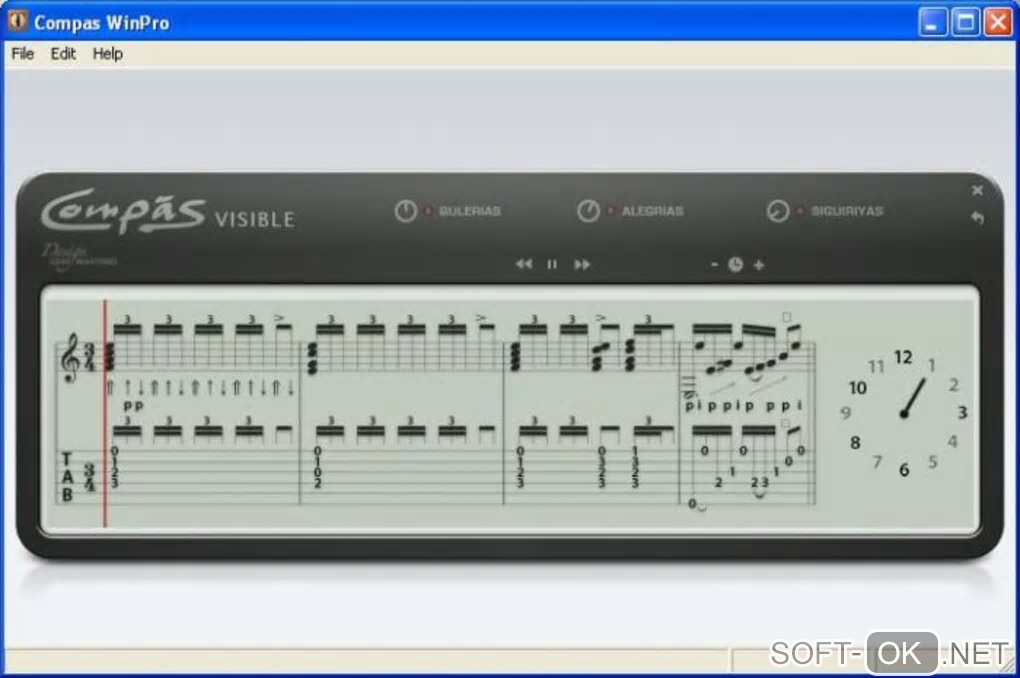The image size is (1020, 678).
Task: Click the TAB label on tablature staff
Action: pos(66,478)
